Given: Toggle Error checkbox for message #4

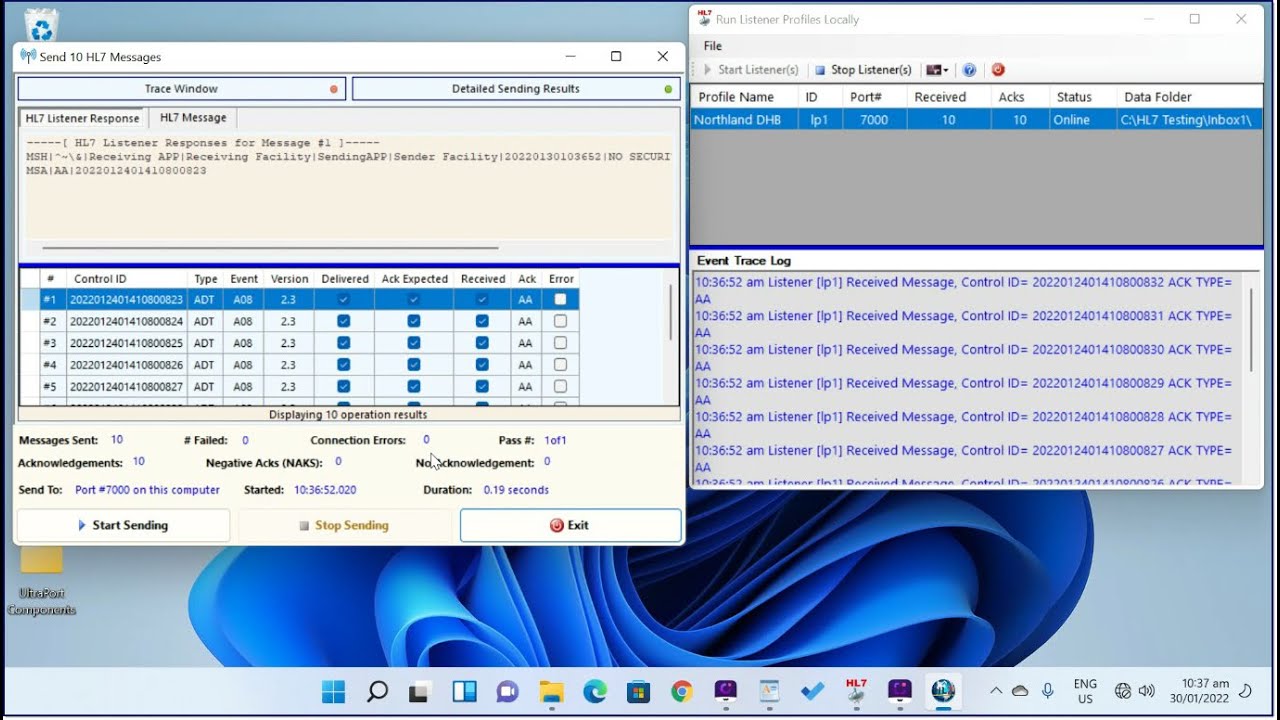Looking at the screenshot, I should click(560, 365).
